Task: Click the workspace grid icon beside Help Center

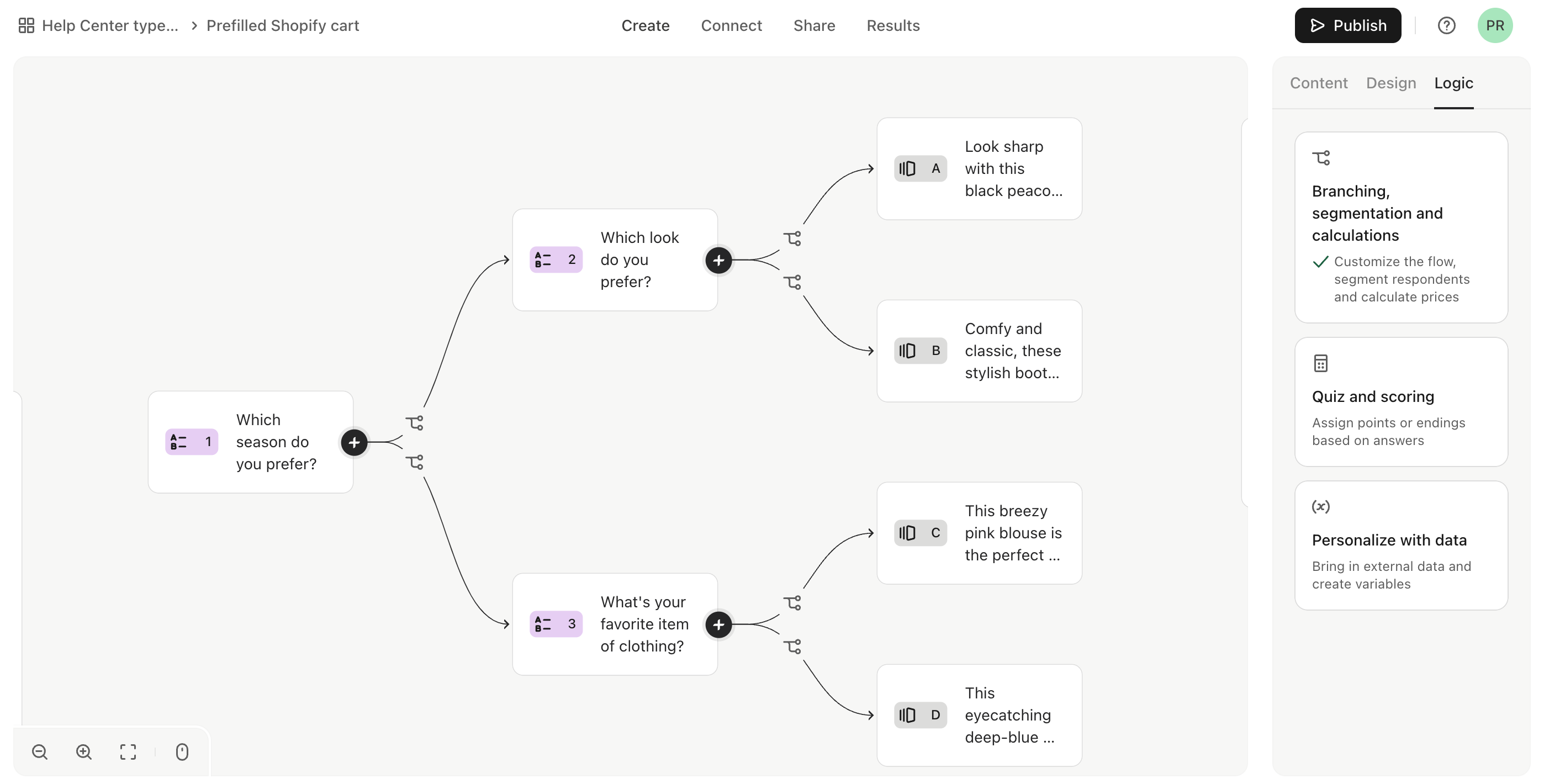Action: [27, 25]
